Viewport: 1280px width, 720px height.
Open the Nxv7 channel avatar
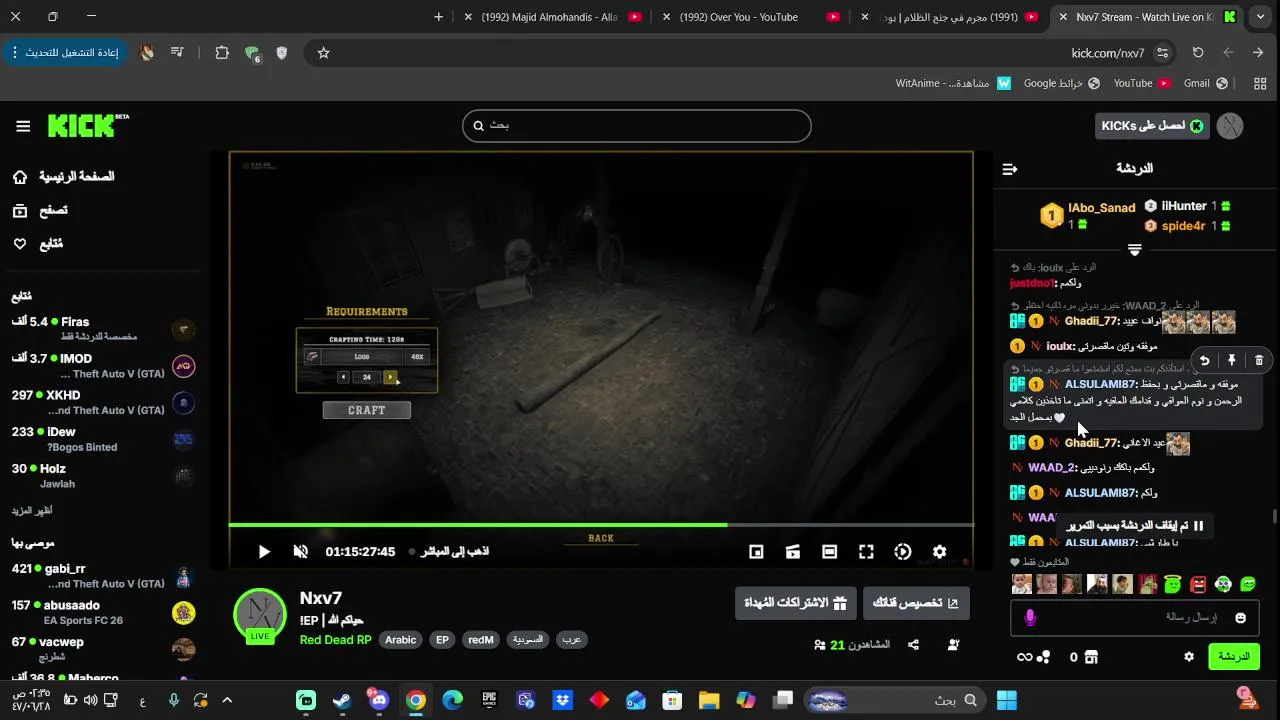tap(260, 615)
